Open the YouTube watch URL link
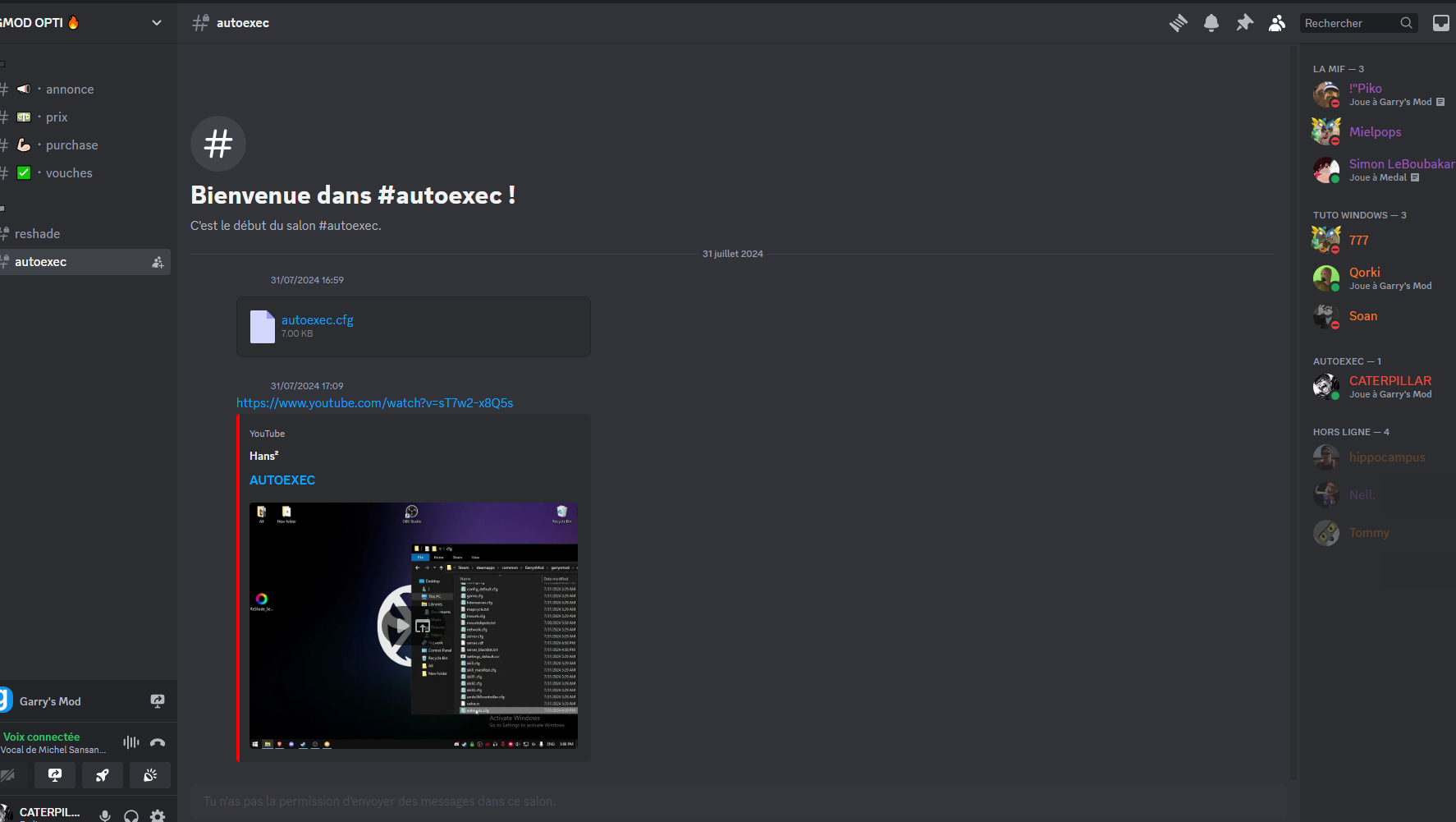 (x=374, y=402)
